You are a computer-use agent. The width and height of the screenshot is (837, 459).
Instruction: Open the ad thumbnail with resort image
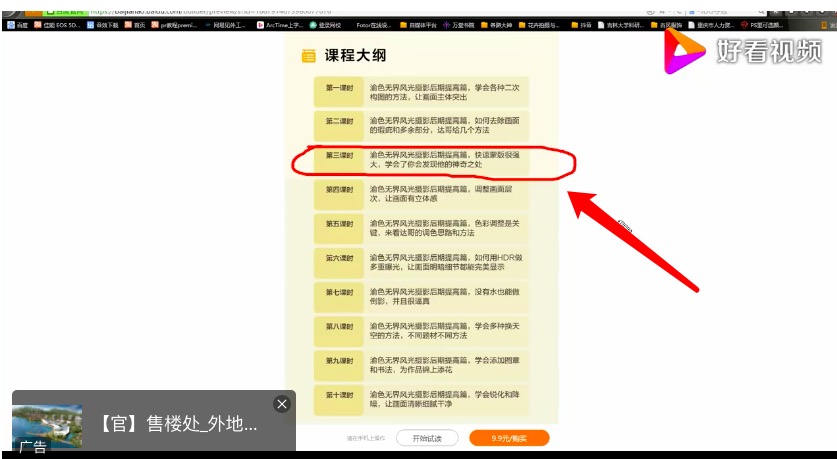[x=47, y=427]
